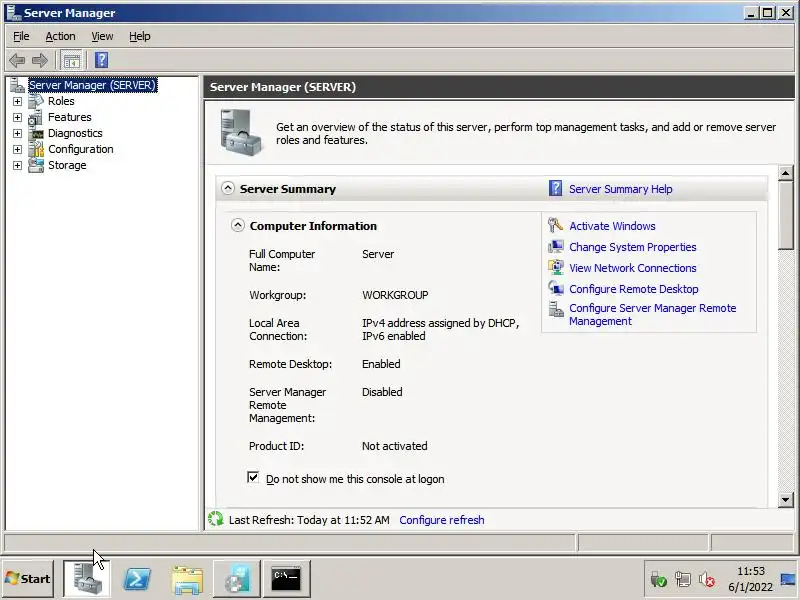Click the Server Manager Remote Management icon

tap(555, 309)
